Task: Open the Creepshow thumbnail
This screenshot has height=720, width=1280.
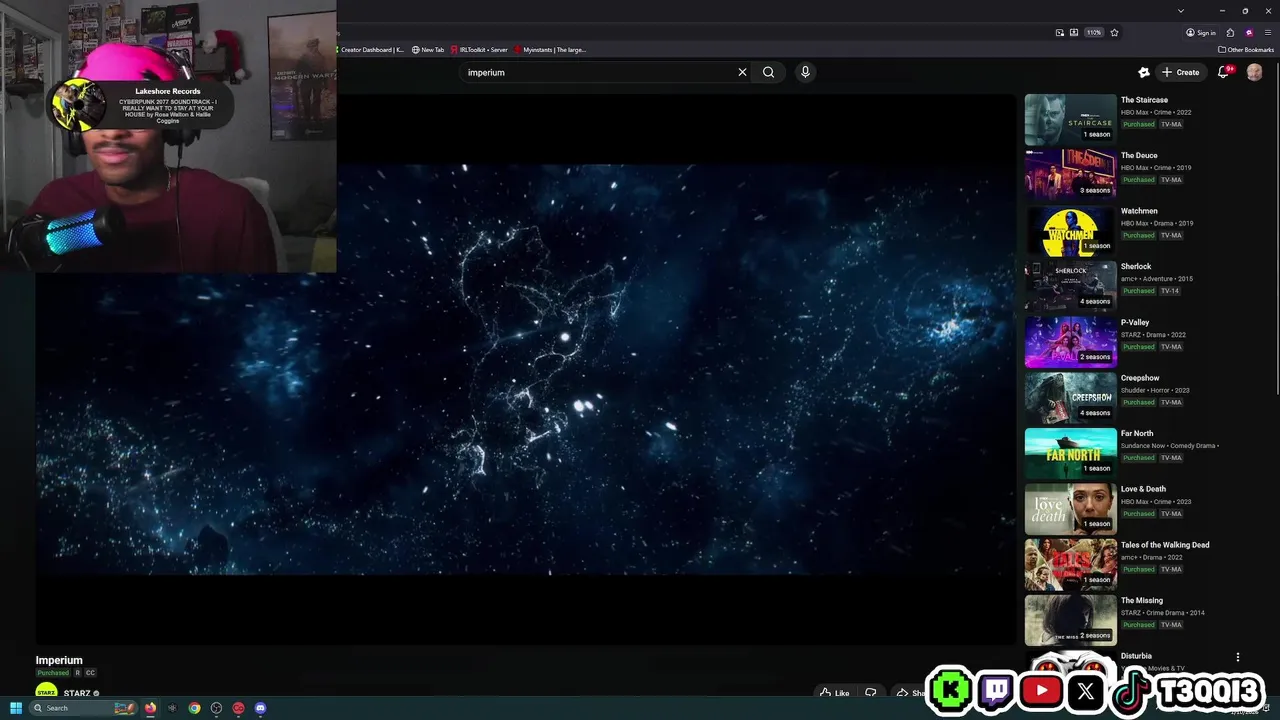Action: 1070,398
